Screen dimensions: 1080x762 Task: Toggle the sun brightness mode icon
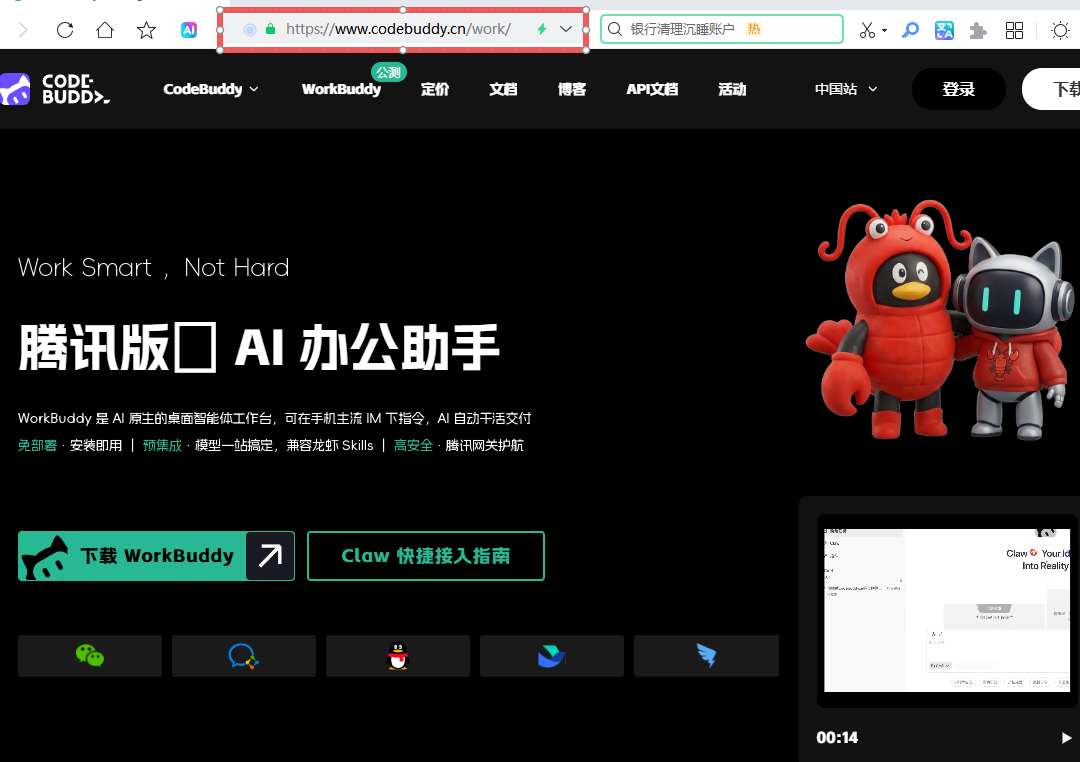pos(1061,30)
